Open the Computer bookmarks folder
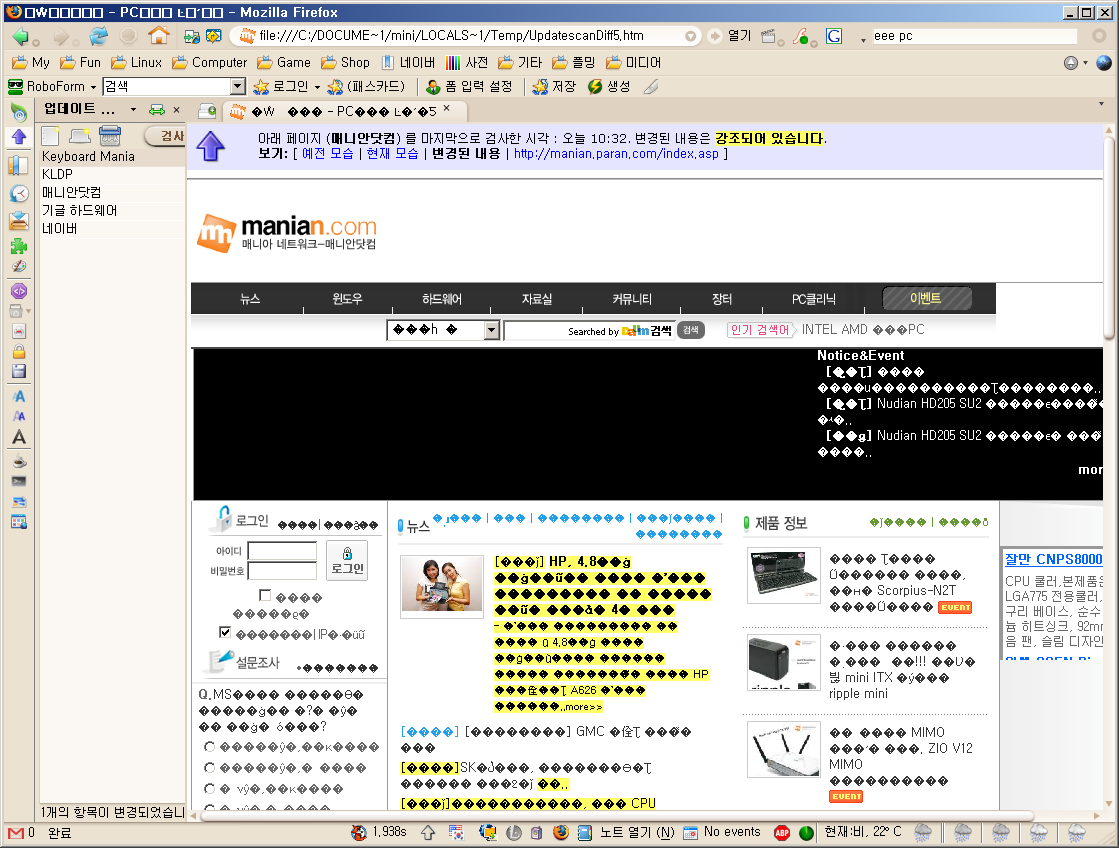This screenshot has height=848, width=1119. click(x=209, y=63)
